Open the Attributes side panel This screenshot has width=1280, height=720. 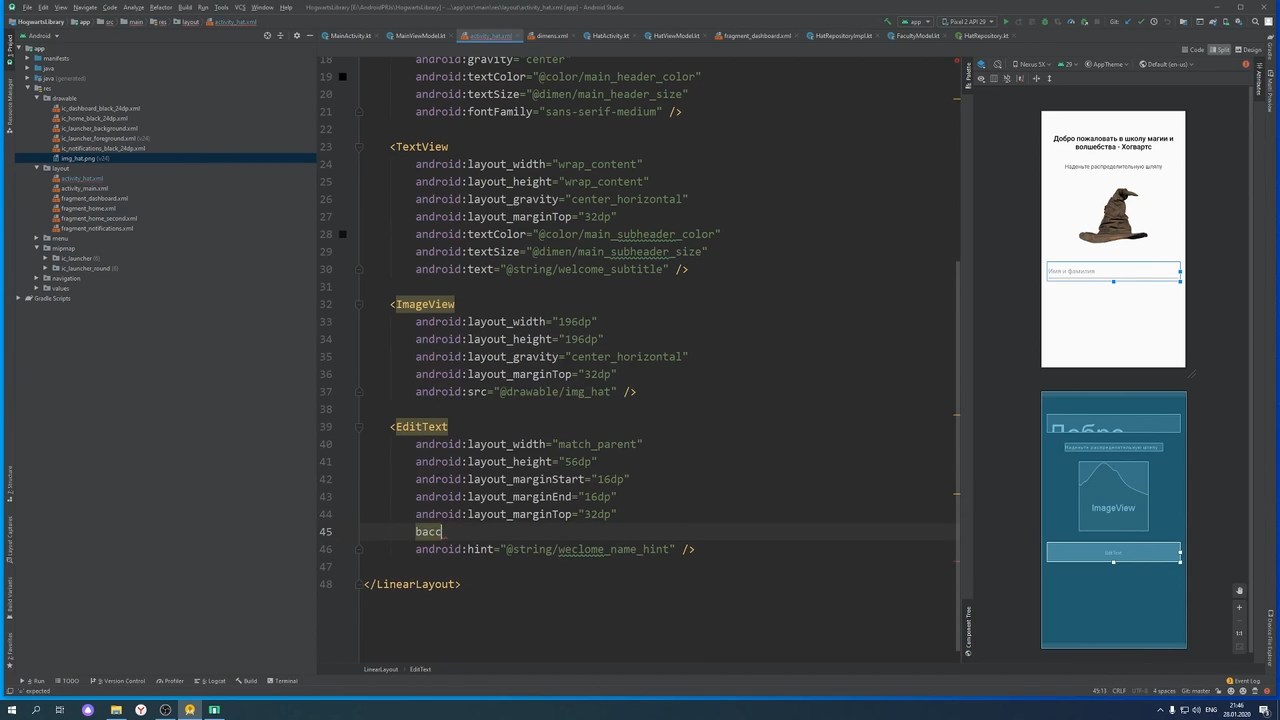(x=1259, y=79)
